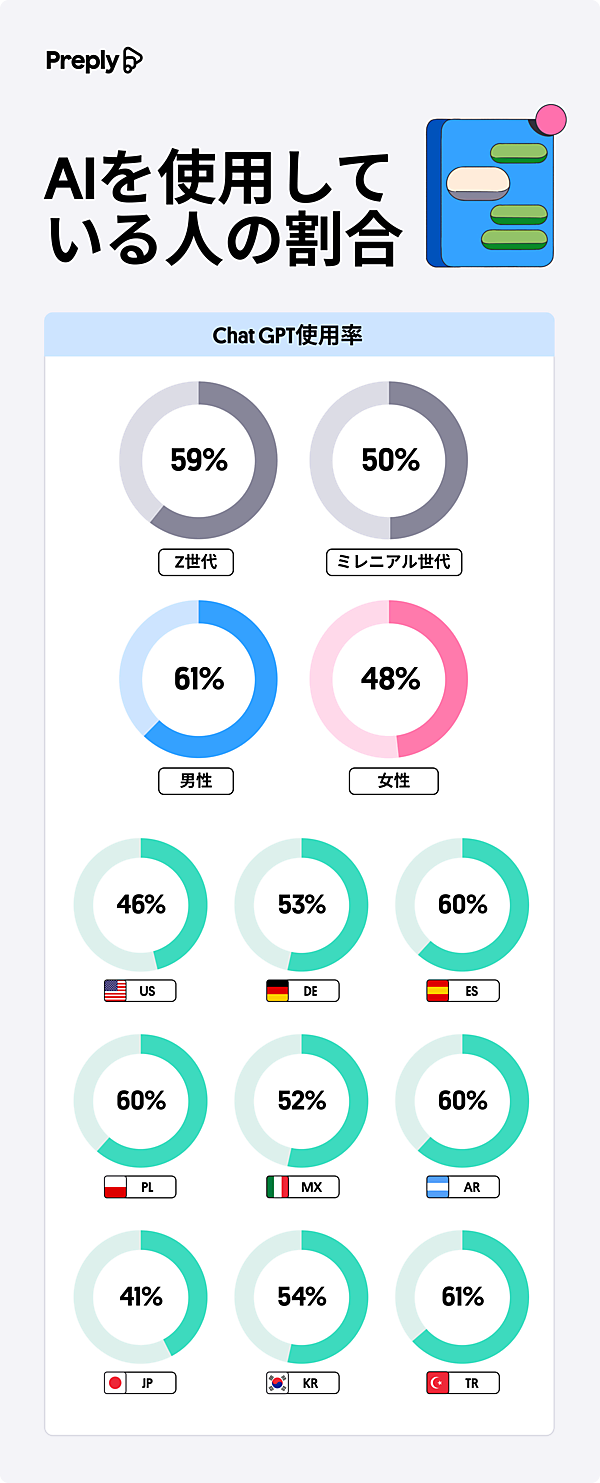Click the Preply logo
Screen dimensions: 600x1483
[94, 61]
